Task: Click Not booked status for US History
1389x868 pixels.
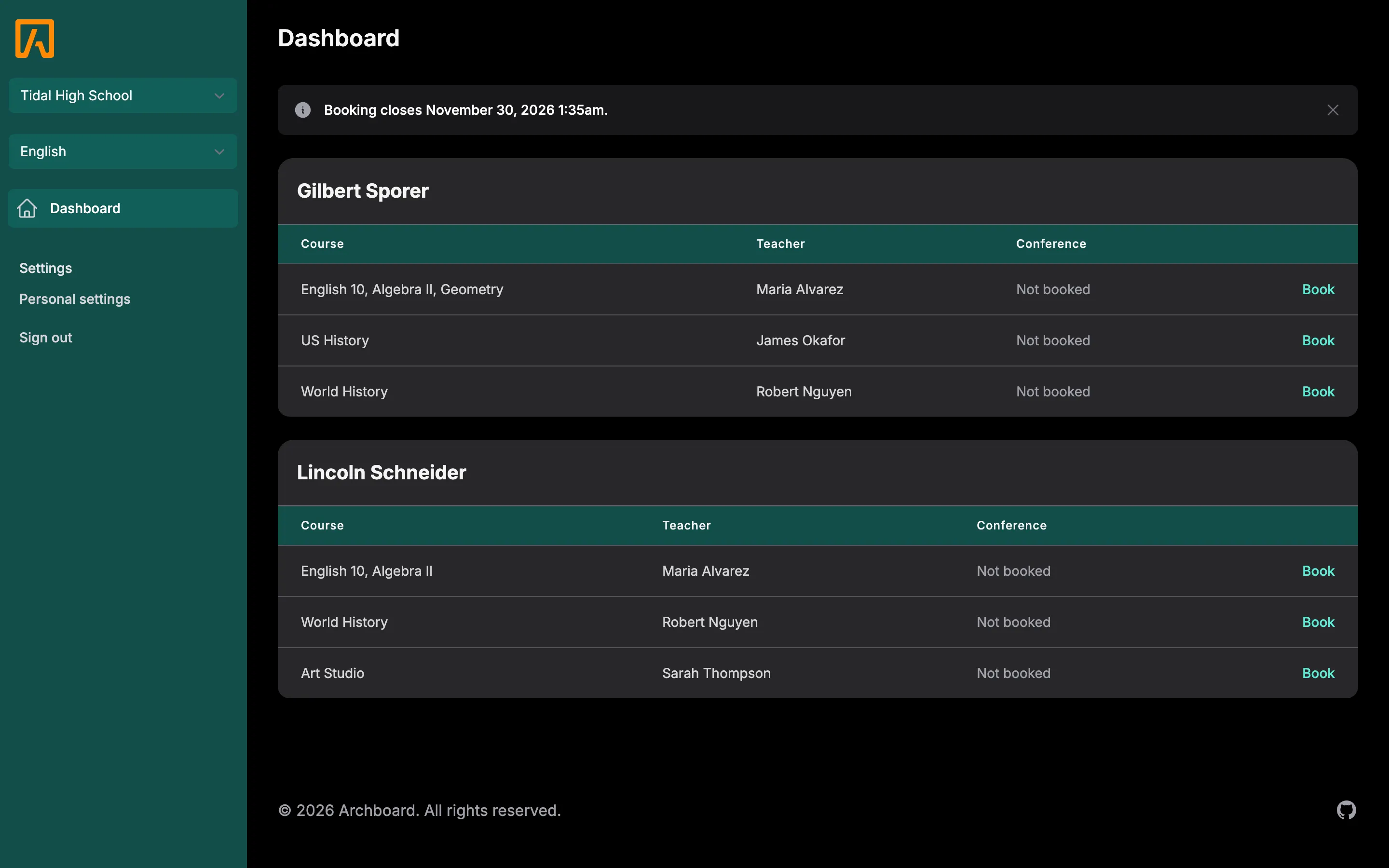Action: tap(1053, 340)
